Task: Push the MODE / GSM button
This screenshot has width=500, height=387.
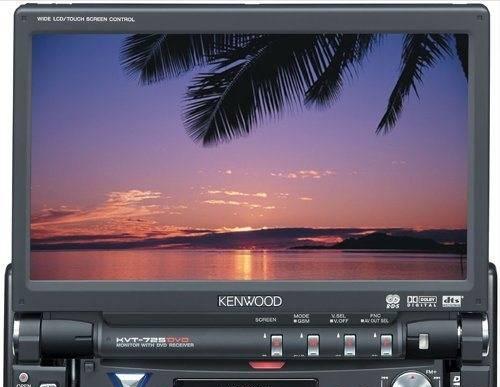Action: (x=313, y=345)
